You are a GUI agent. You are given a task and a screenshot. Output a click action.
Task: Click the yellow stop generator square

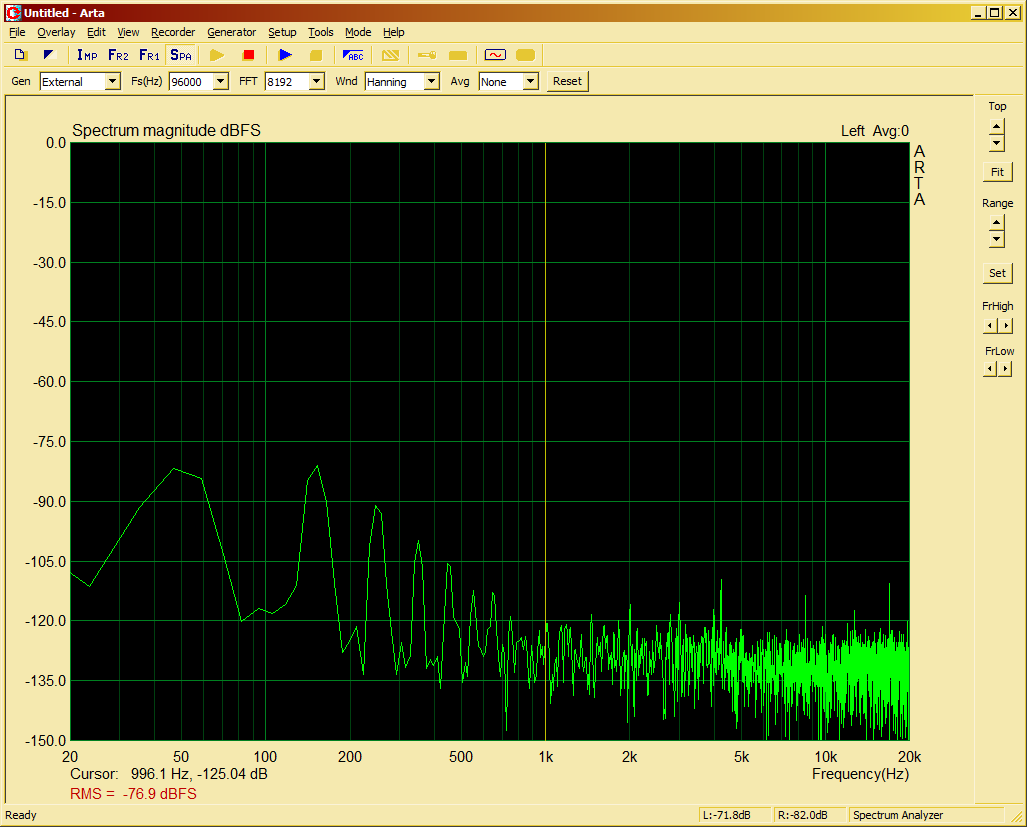point(316,55)
